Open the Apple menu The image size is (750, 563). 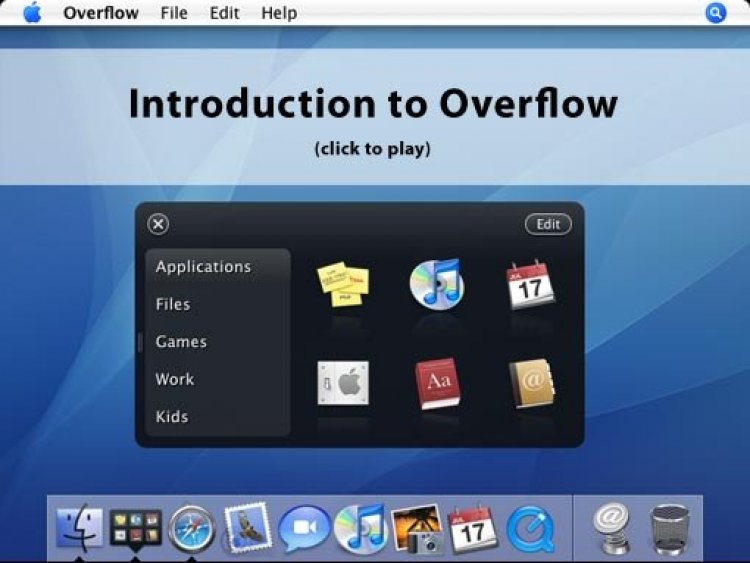point(33,12)
